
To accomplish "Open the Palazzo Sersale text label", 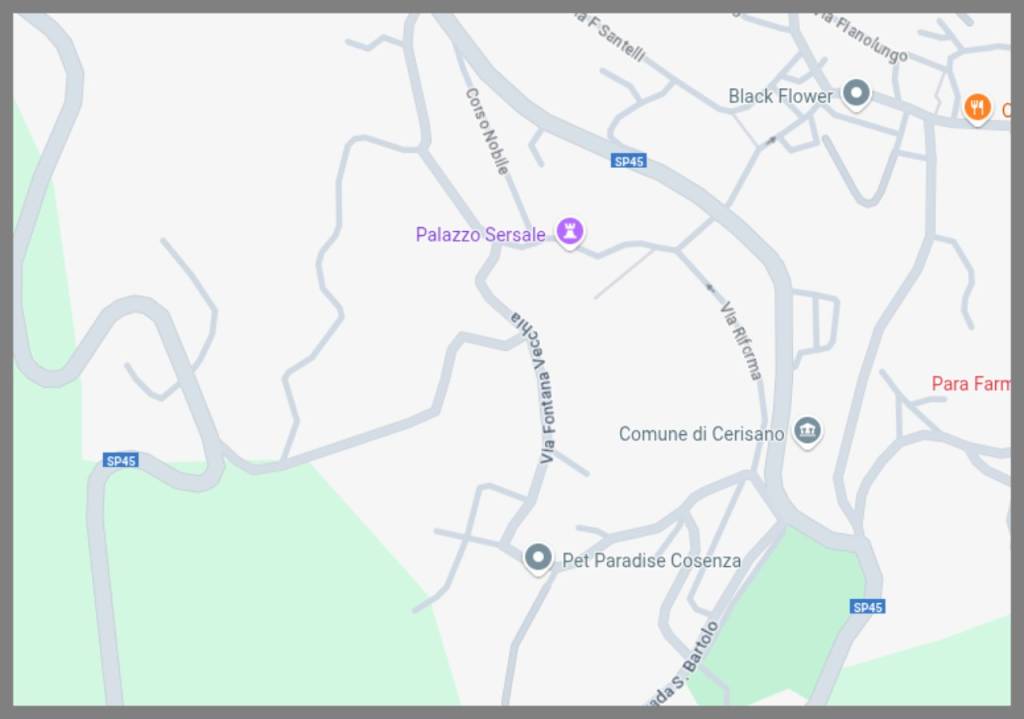I will [481, 234].
